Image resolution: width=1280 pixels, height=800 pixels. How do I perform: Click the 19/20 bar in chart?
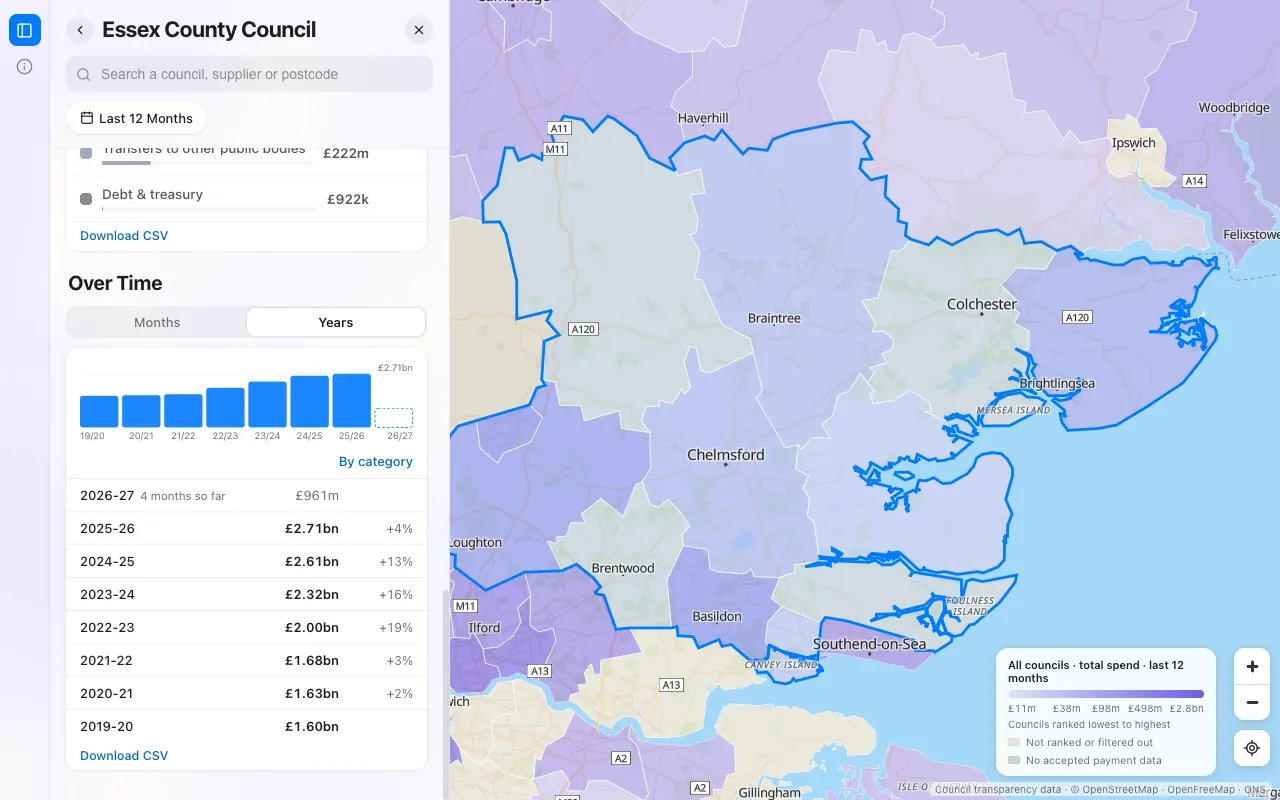99,411
